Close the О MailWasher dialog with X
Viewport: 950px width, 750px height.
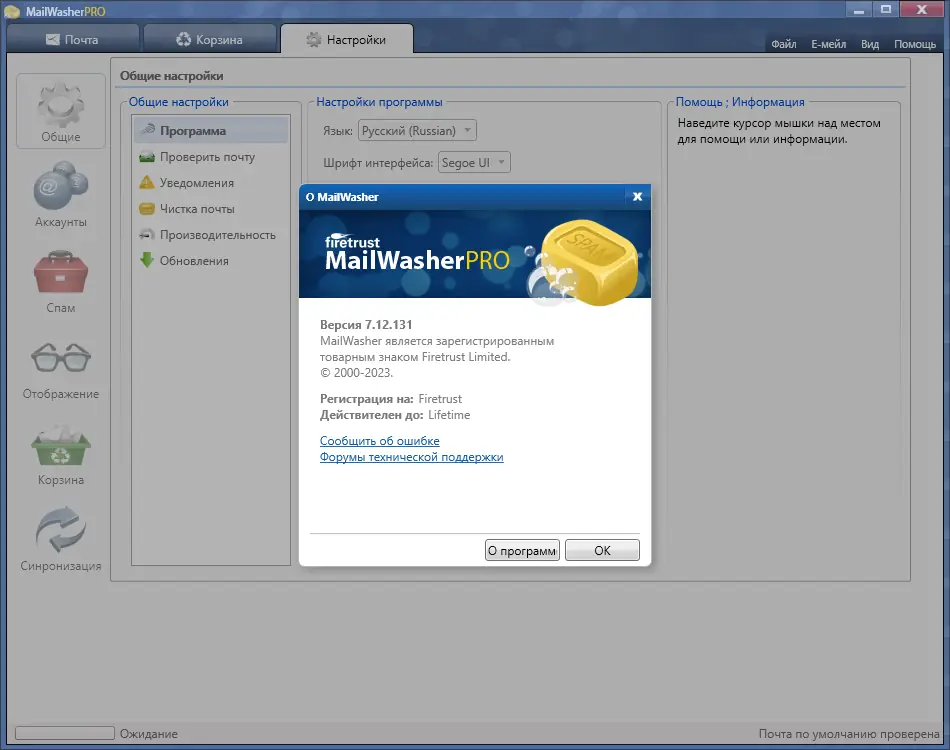[x=637, y=196]
